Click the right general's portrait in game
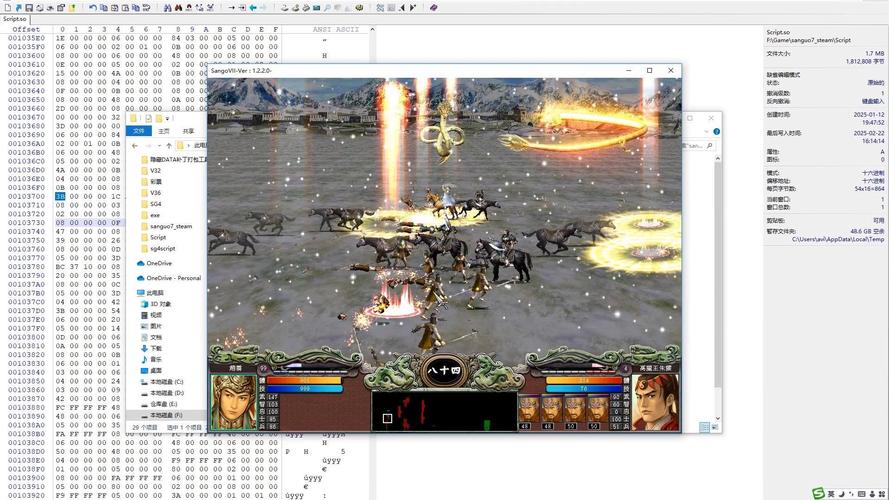Image resolution: width=889 pixels, height=500 pixels. [x=655, y=402]
